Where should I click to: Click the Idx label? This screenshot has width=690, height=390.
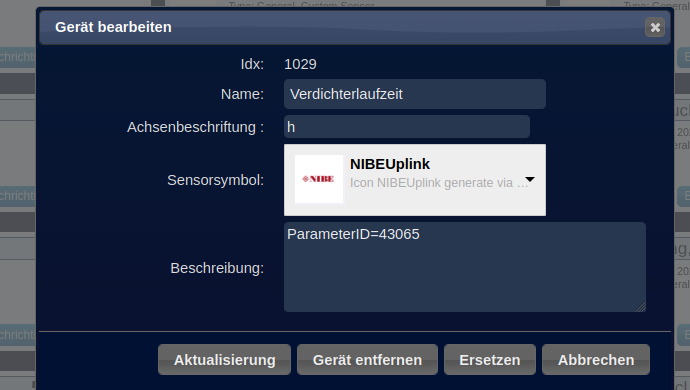[x=252, y=64]
